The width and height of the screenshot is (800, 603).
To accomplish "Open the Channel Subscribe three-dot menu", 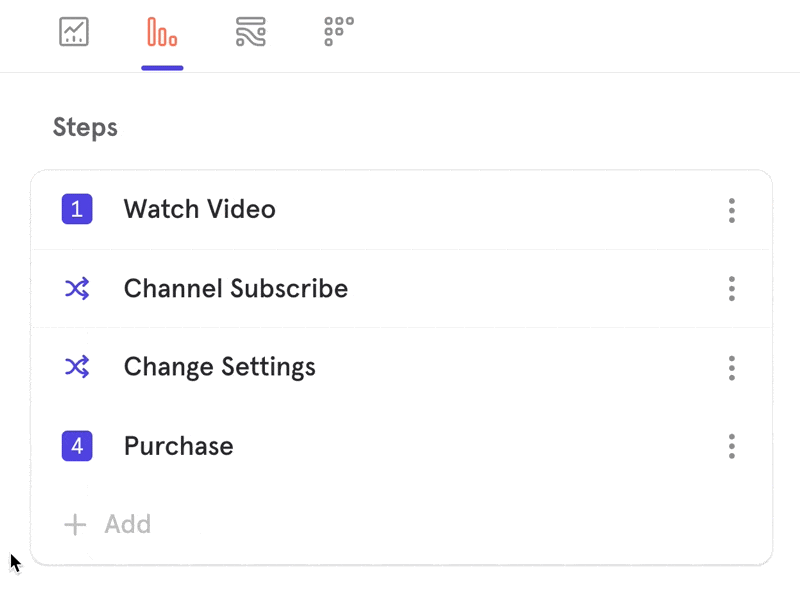I will click(x=732, y=289).
